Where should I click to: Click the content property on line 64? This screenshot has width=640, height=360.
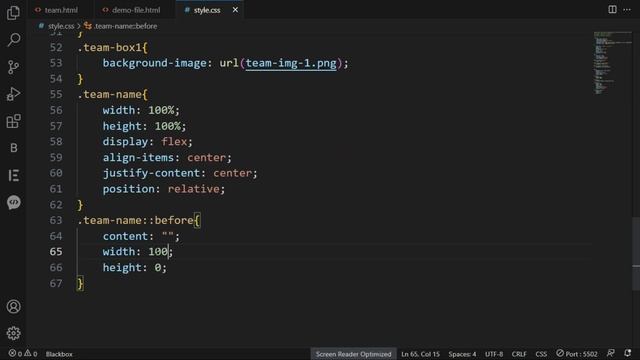pyautogui.click(x=125, y=236)
